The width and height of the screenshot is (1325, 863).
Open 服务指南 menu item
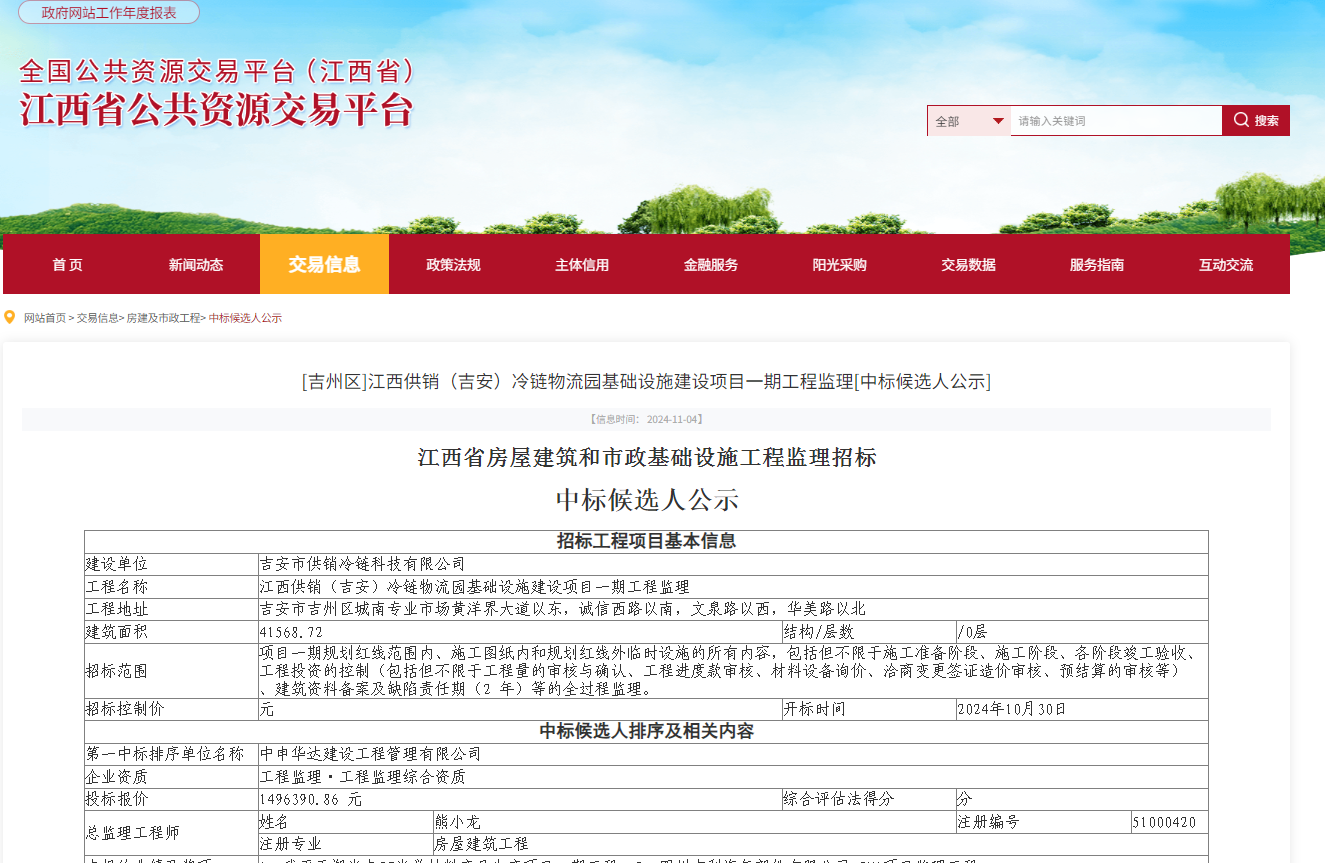[x=1097, y=265]
